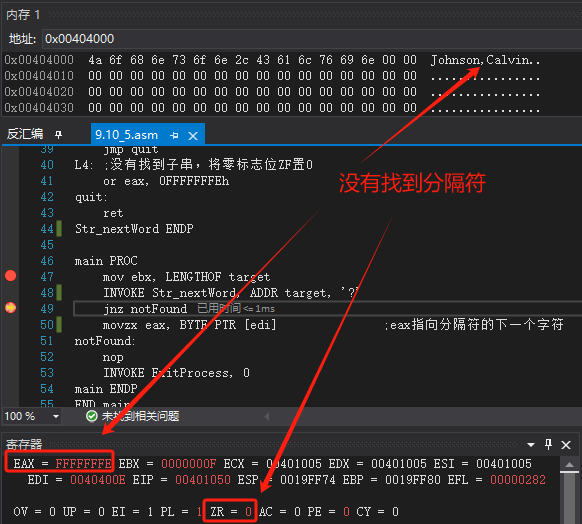The image size is (582, 524).
Task: Click the 内存 1 panel title
Action: (23, 15)
